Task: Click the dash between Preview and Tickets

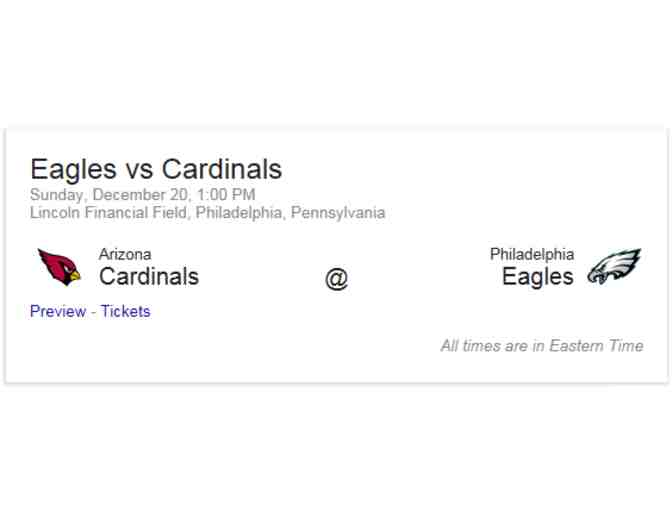Action: [93, 311]
